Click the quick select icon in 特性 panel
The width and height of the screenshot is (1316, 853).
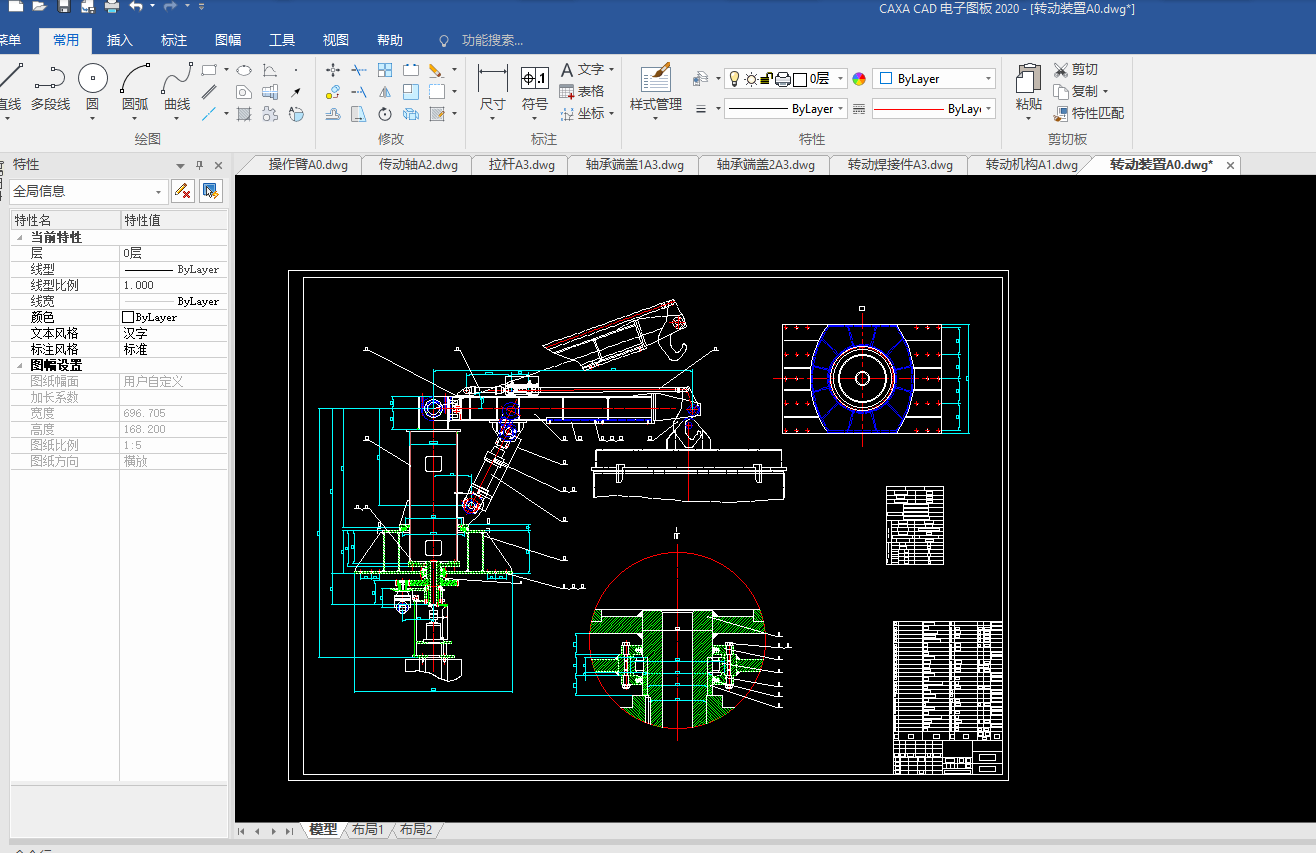coord(210,191)
